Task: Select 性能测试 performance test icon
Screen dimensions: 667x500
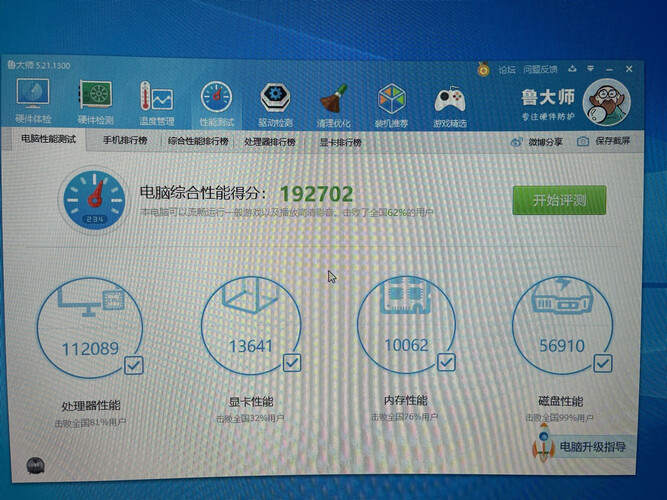Action: pos(217,97)
